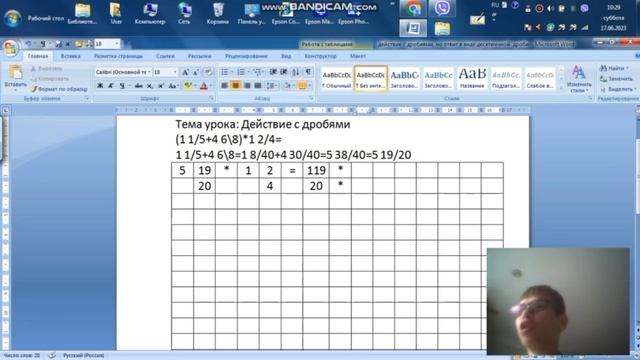Open the Компьютер shortcut

150,13
